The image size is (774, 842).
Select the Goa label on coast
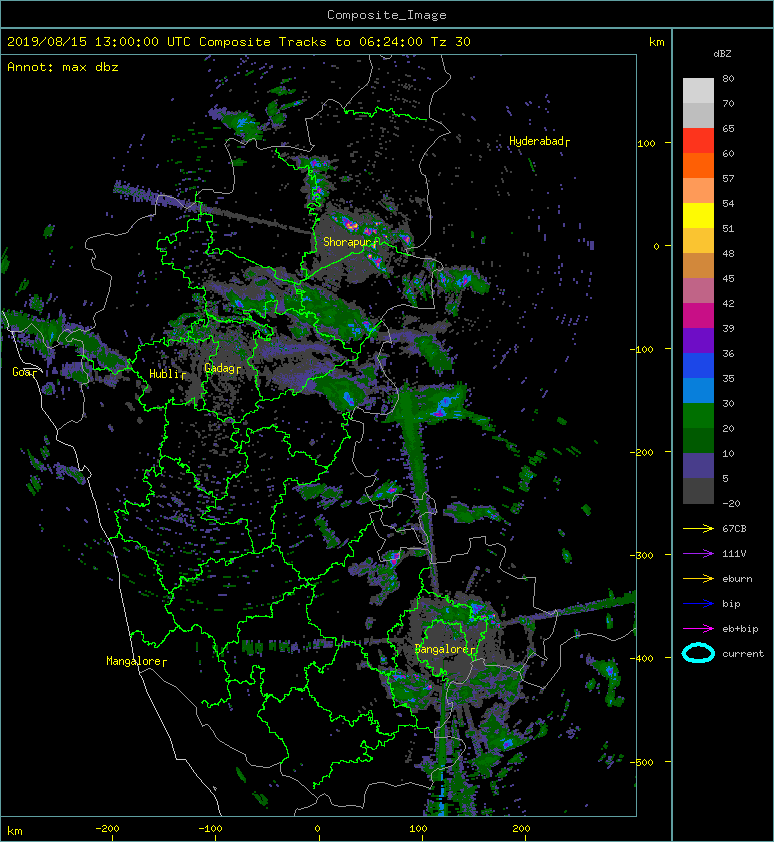tap(23, 372)
